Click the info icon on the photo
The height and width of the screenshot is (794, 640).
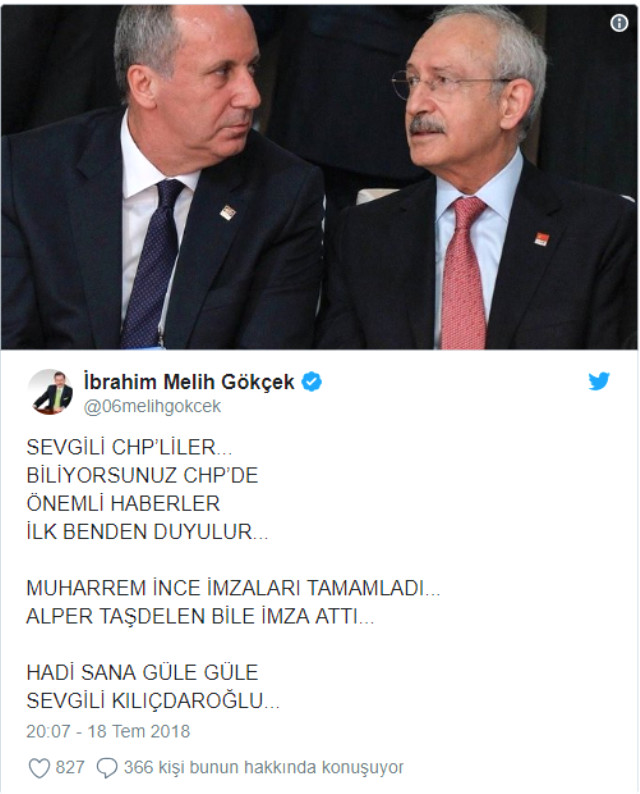point(619,23)
